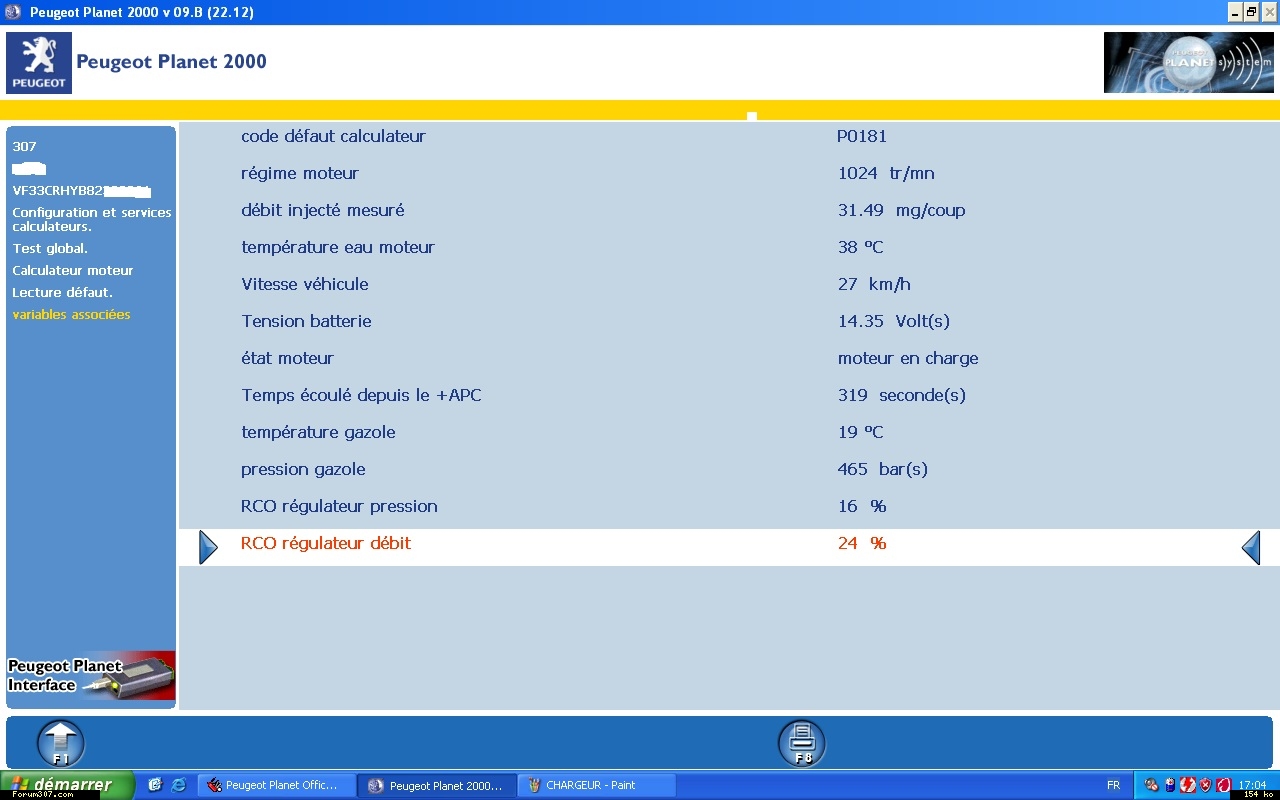1280x800 pixels.
Task: Click the FR language indicator
Action: [1113, 785]
